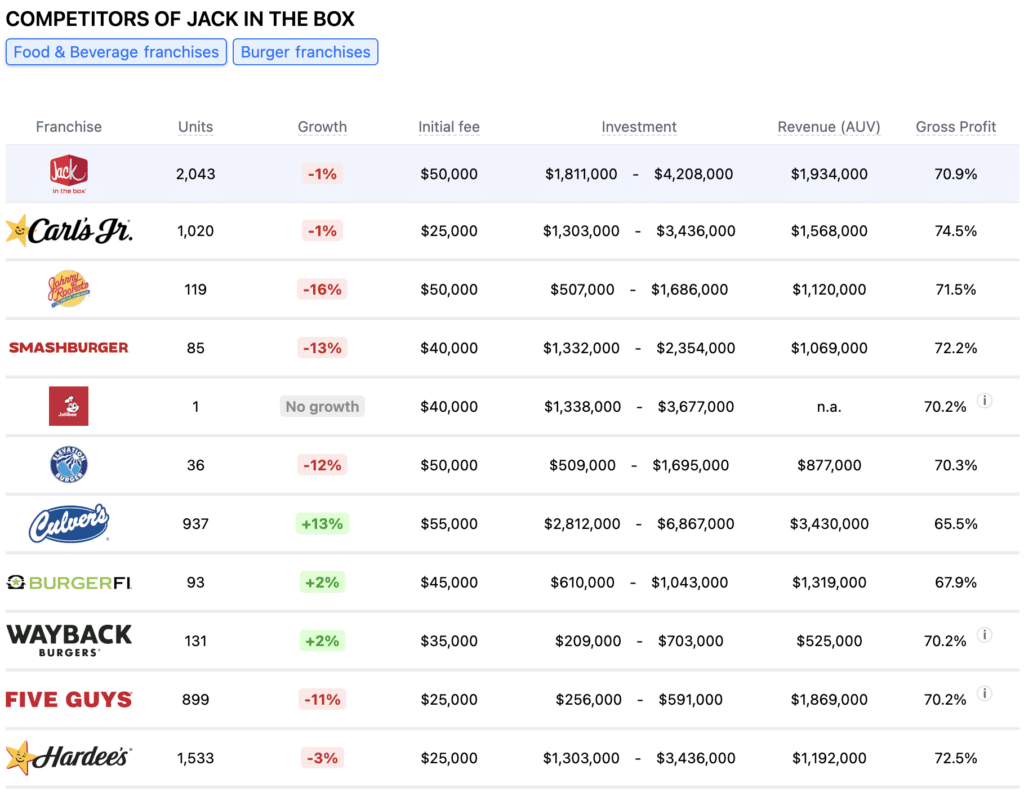
Task: Select the $6,867,000 investment maximum
Action: tap(696, 524)
